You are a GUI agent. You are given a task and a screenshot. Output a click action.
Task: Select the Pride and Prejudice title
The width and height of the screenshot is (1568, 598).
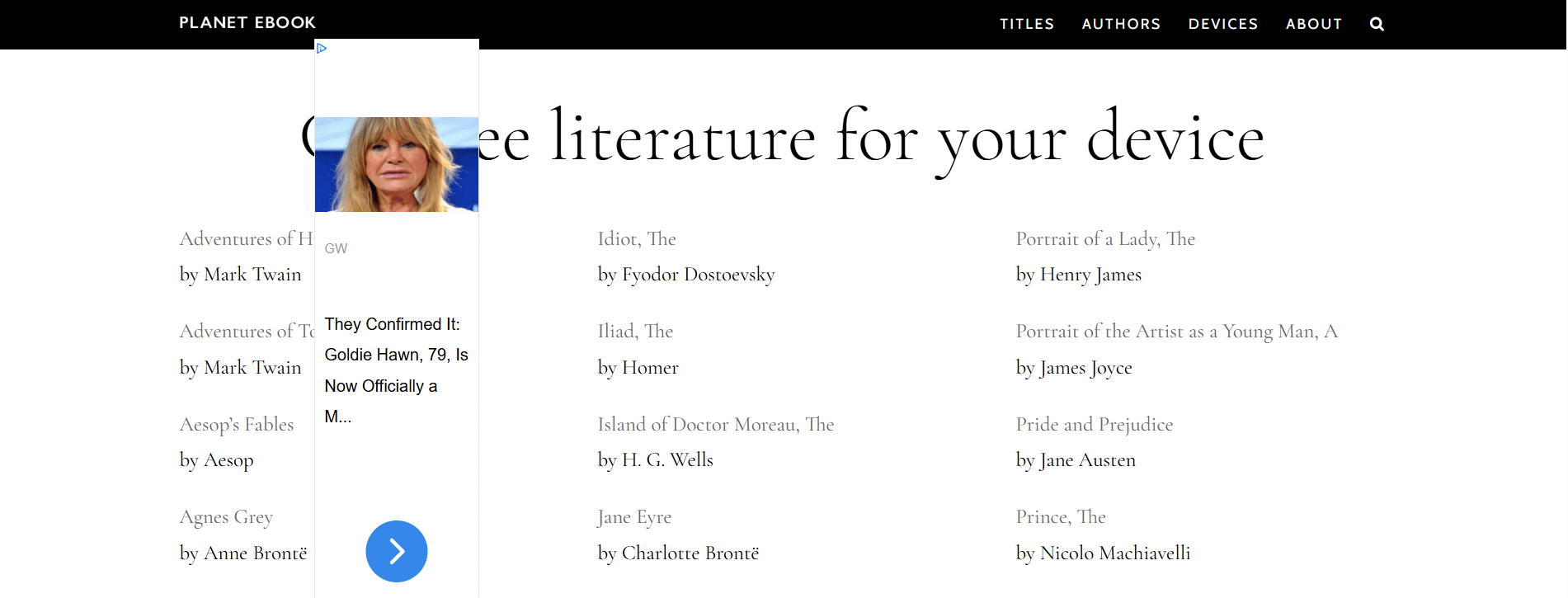click(x=1094, y=425)
